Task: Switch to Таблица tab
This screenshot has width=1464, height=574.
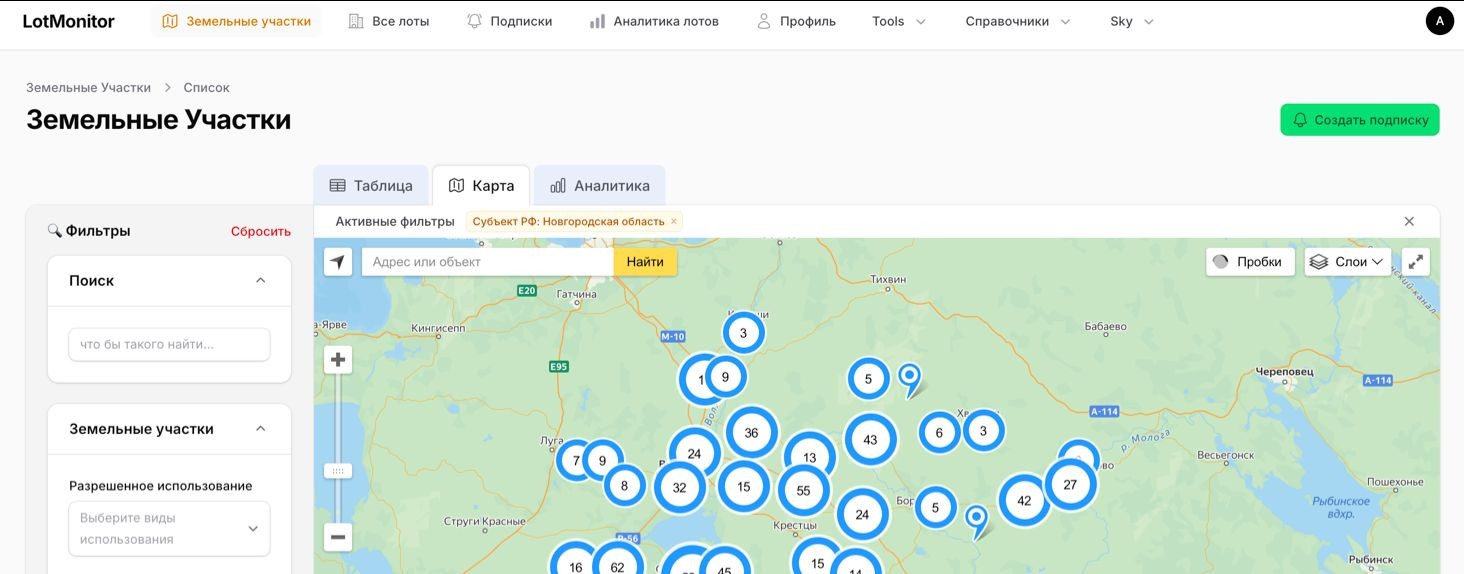Action: (371, 186)
